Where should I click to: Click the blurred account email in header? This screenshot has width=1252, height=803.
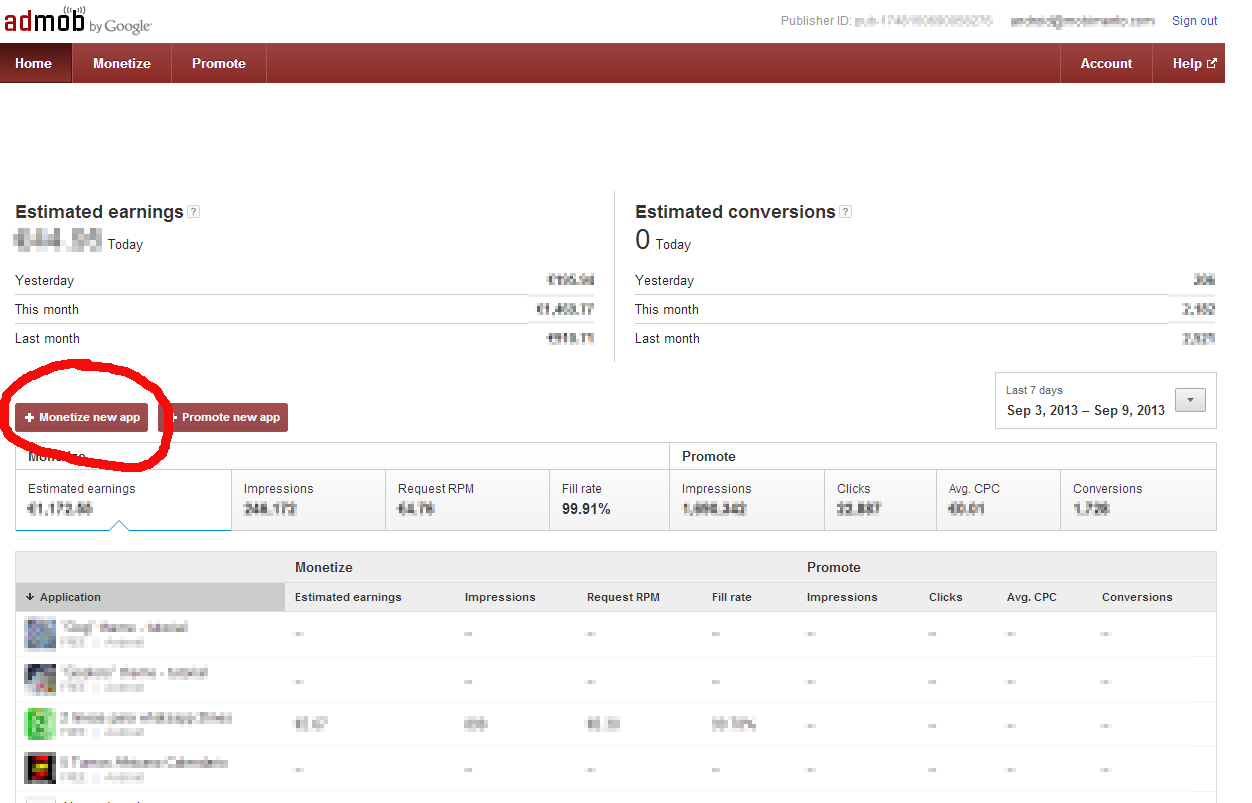[1082, 21]
